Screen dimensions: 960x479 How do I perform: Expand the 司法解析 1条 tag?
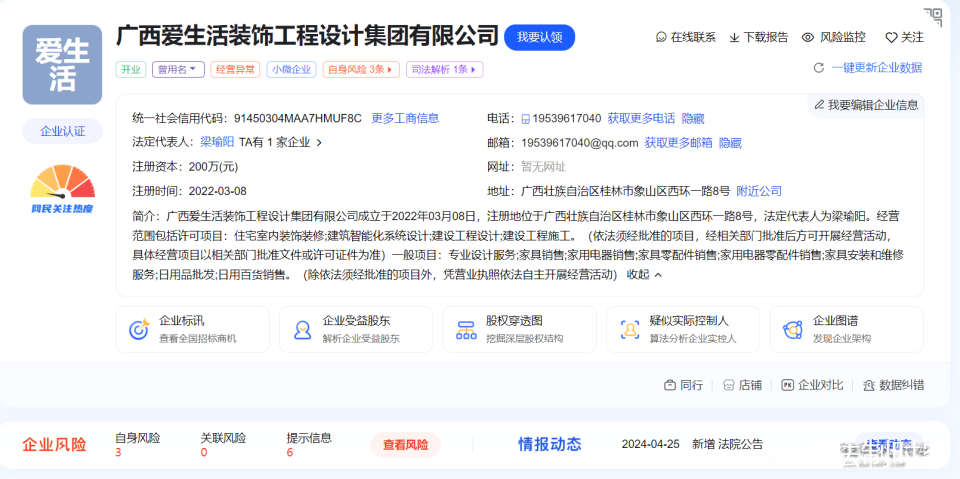tap(445, 70)
